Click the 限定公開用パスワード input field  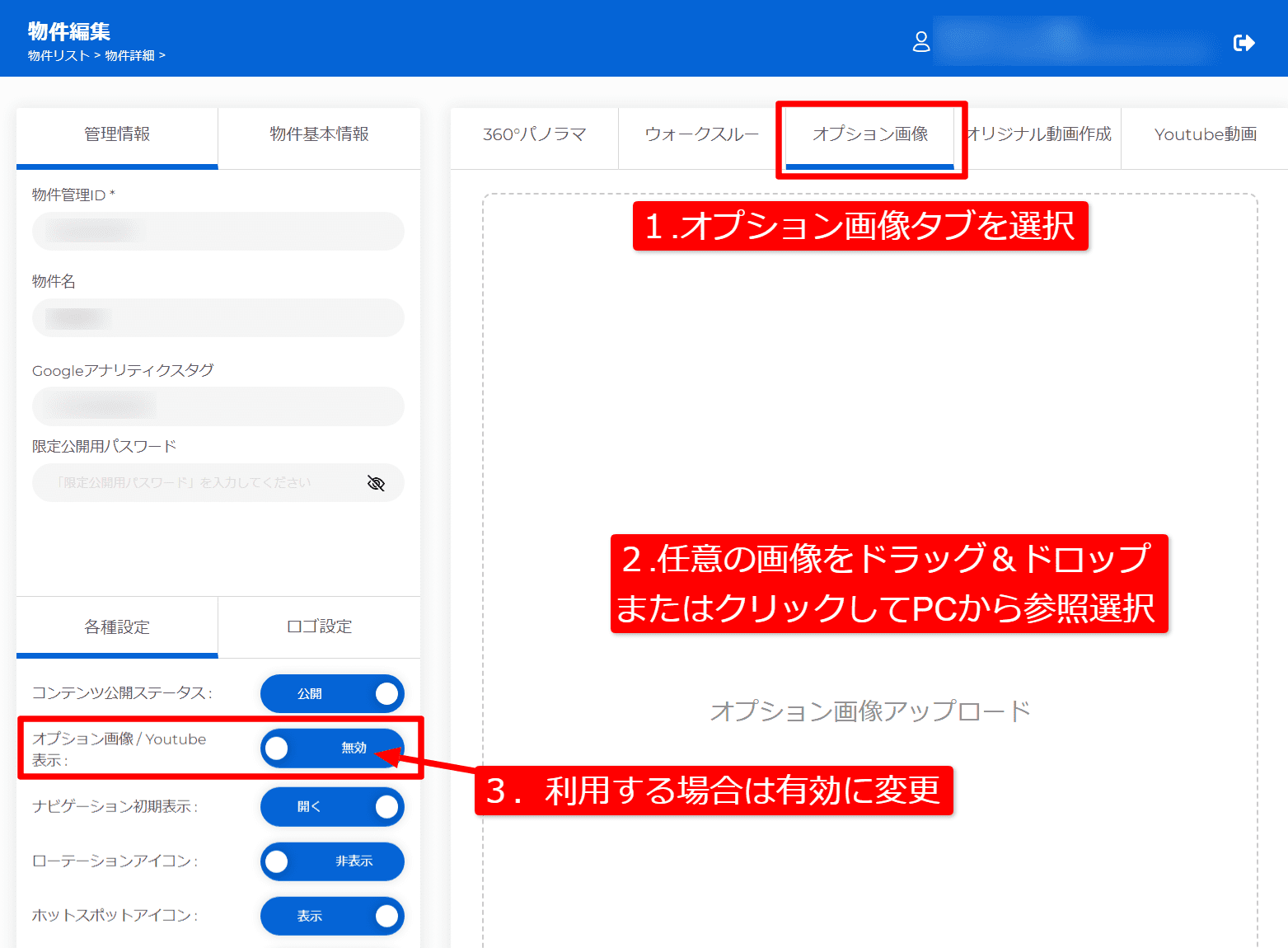[198, 483]
